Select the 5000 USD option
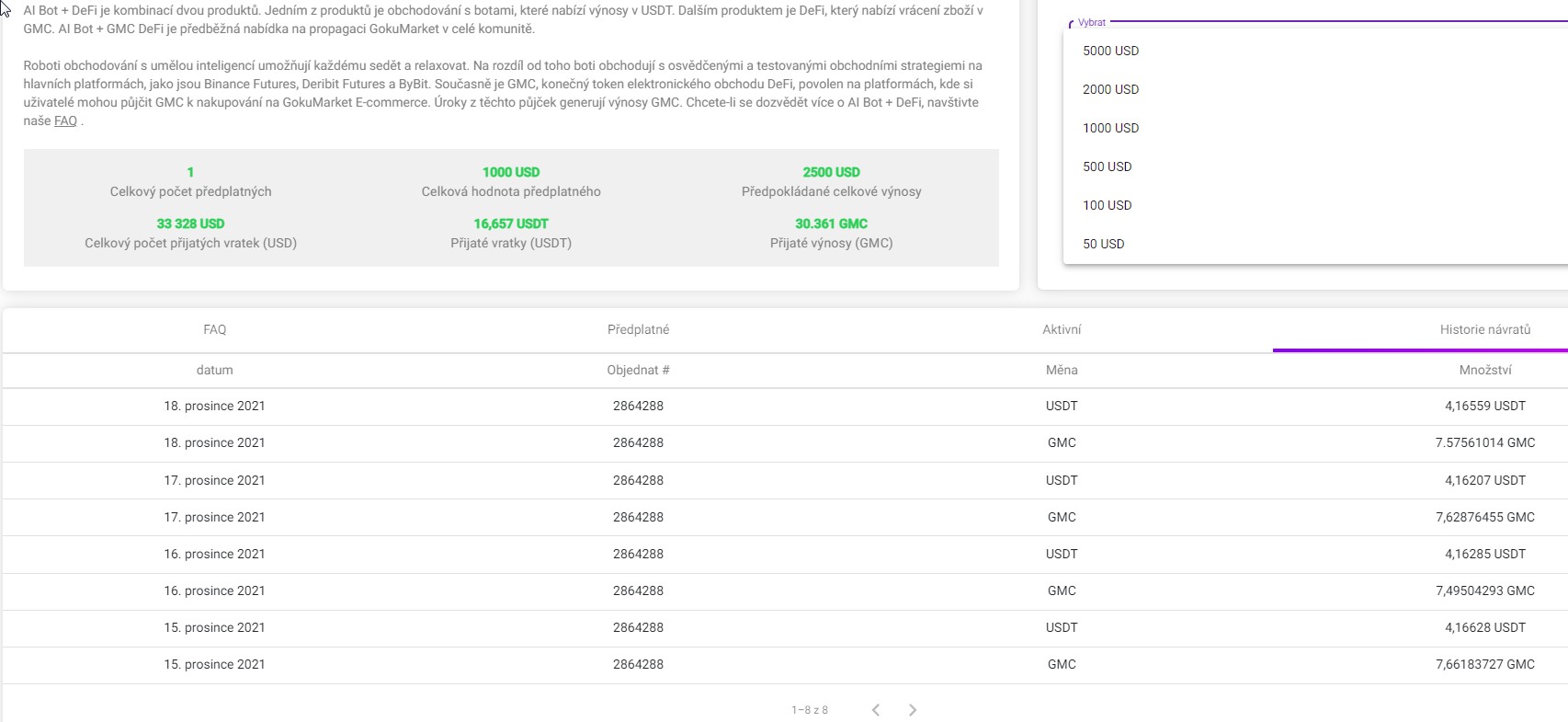Viewport: 1568px width, 722px height. click(1110, 51)
